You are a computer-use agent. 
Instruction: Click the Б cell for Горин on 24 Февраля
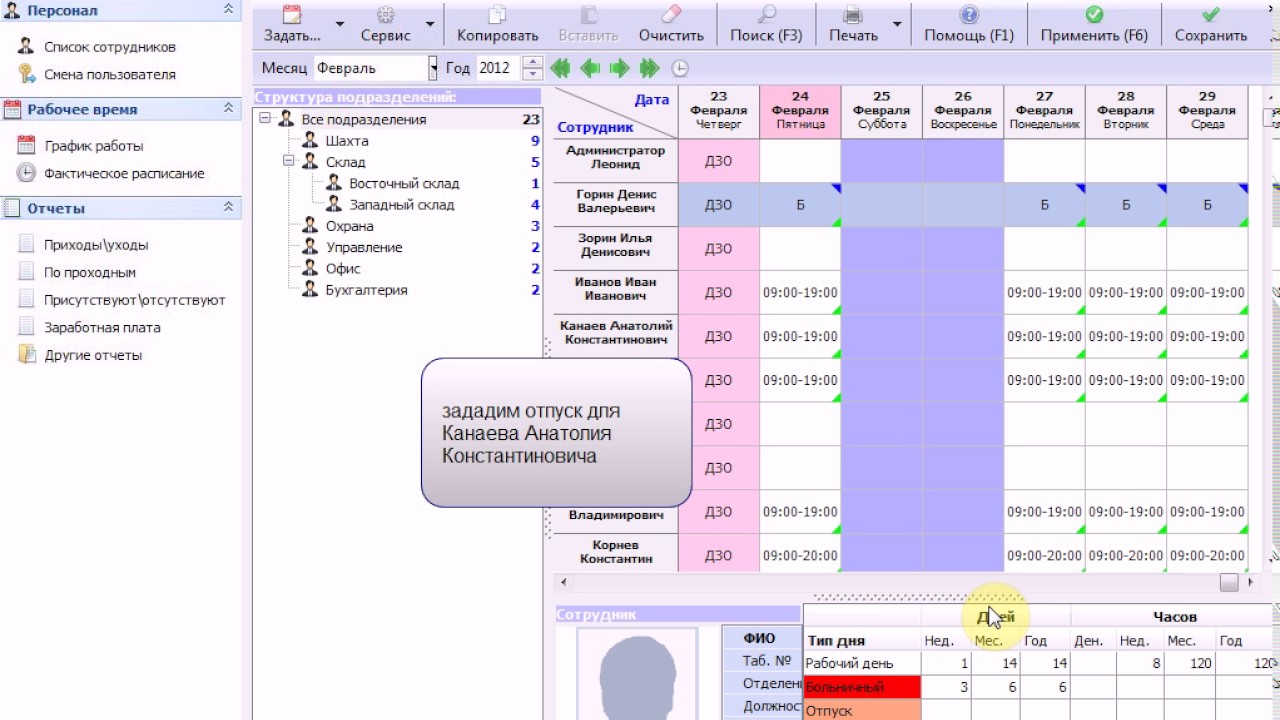[x=800, y=205]
